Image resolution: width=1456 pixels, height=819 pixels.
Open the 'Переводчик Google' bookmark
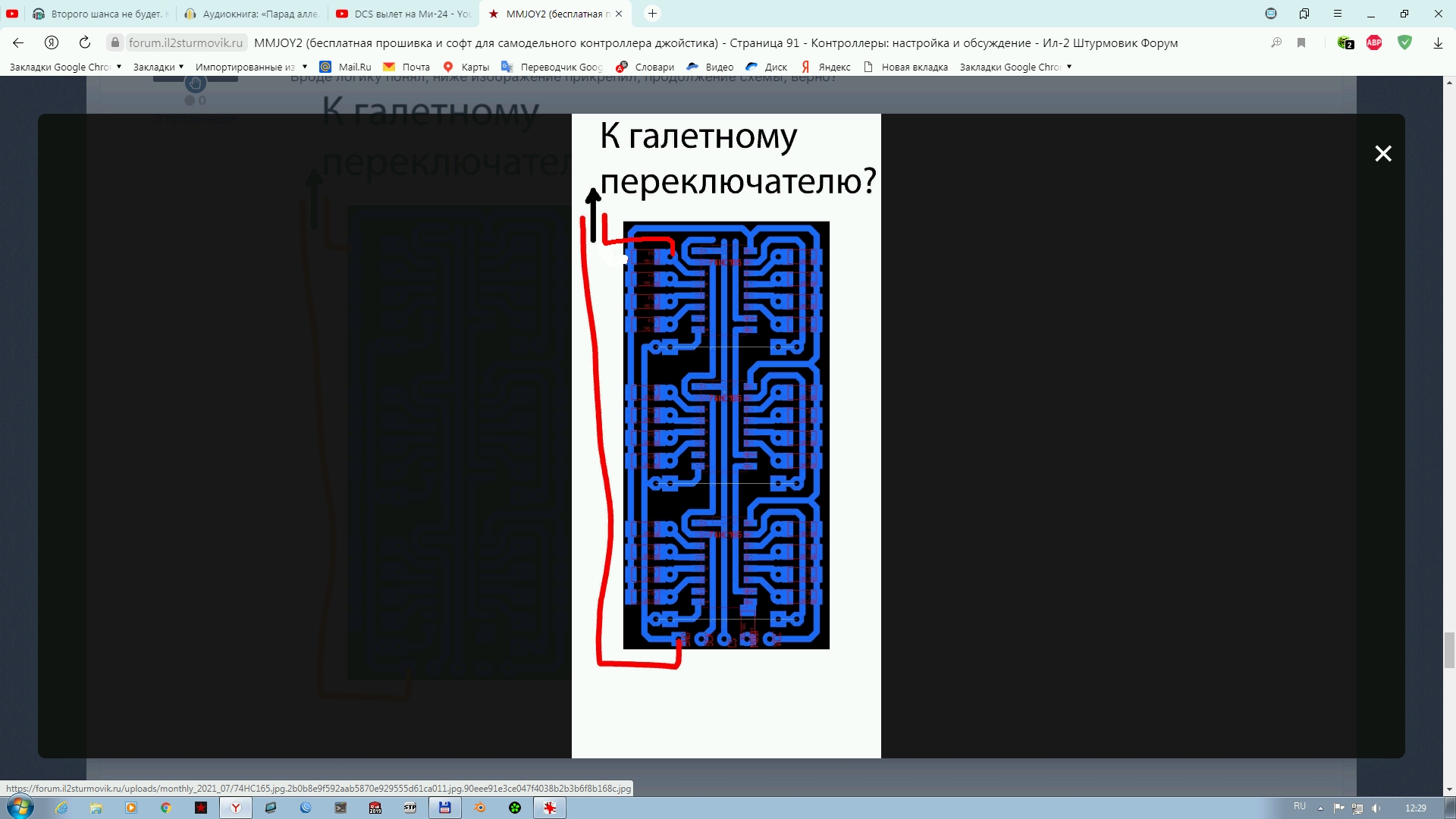click(552, 67)
